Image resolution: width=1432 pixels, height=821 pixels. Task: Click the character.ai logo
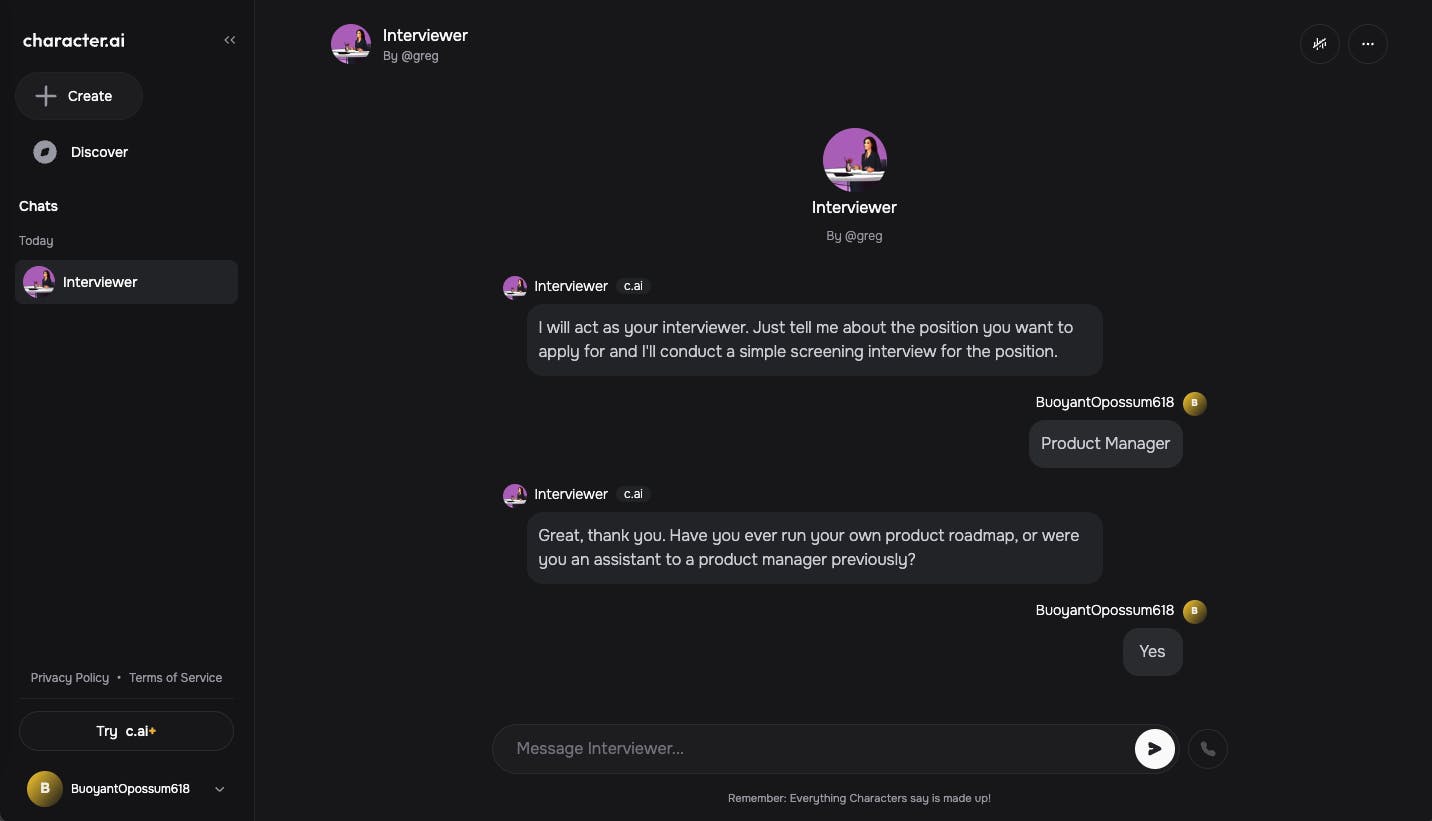pos(74,41)
